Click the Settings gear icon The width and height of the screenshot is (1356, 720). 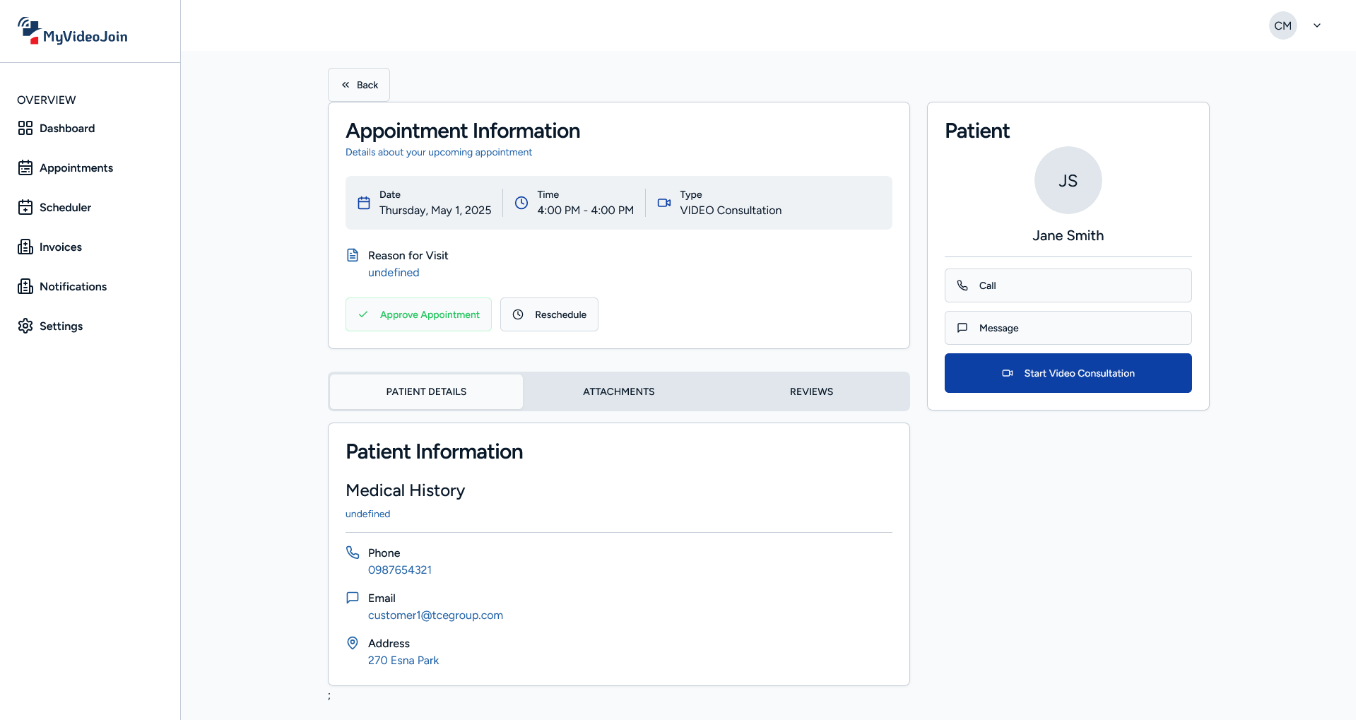pos(25,326)
